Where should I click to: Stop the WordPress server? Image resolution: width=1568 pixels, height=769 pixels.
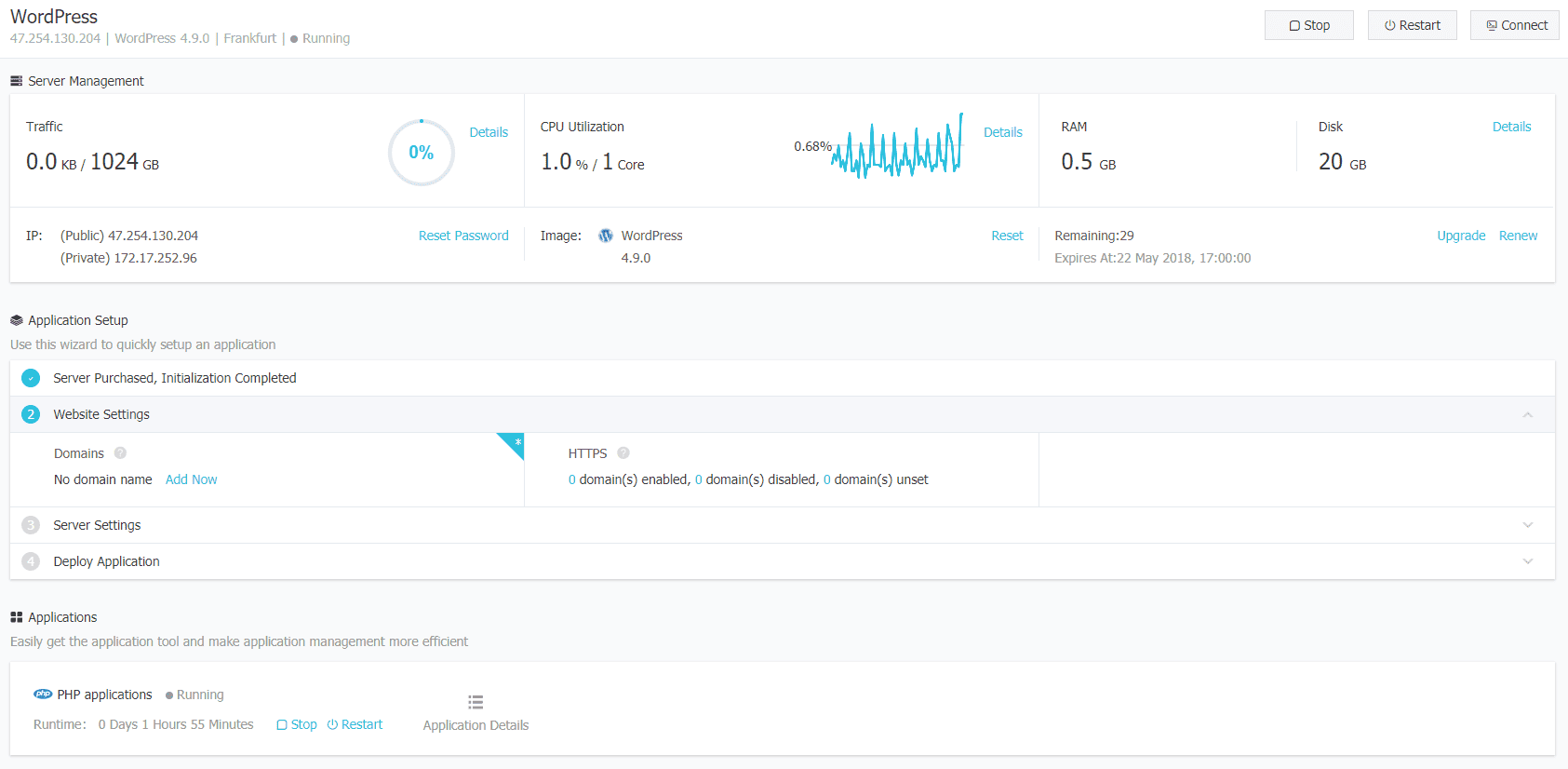(x=1308, y=25)
